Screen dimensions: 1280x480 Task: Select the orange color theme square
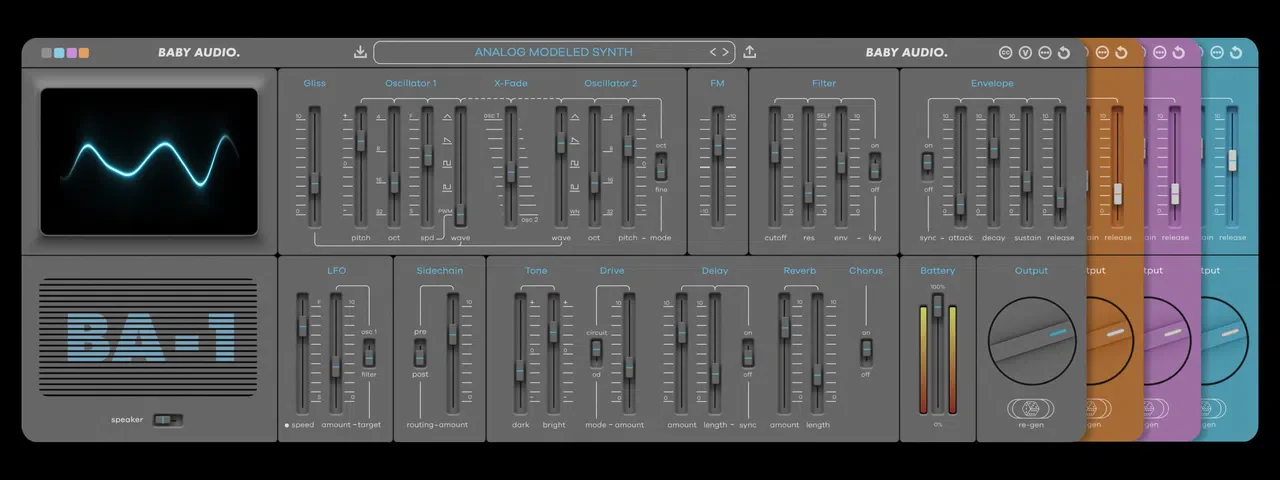click(84, 53)
